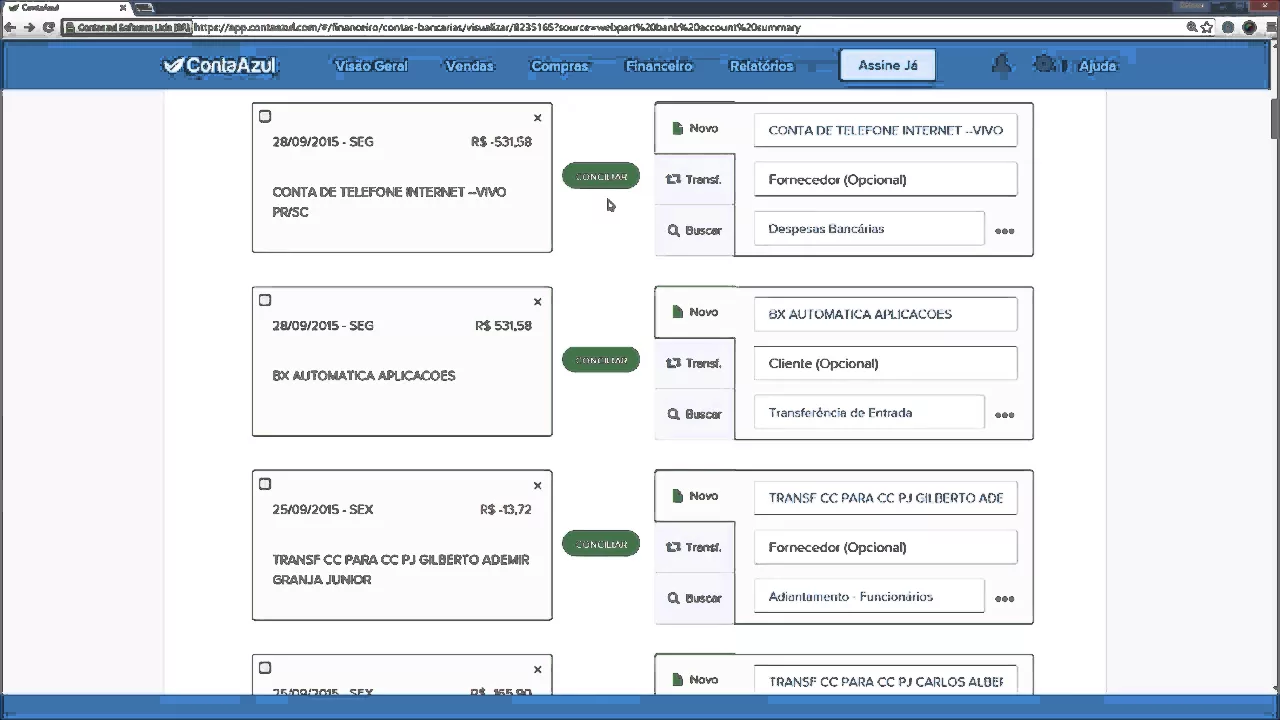Open the Vendas menu
The image size is (1280, 720).
(469, 66)
